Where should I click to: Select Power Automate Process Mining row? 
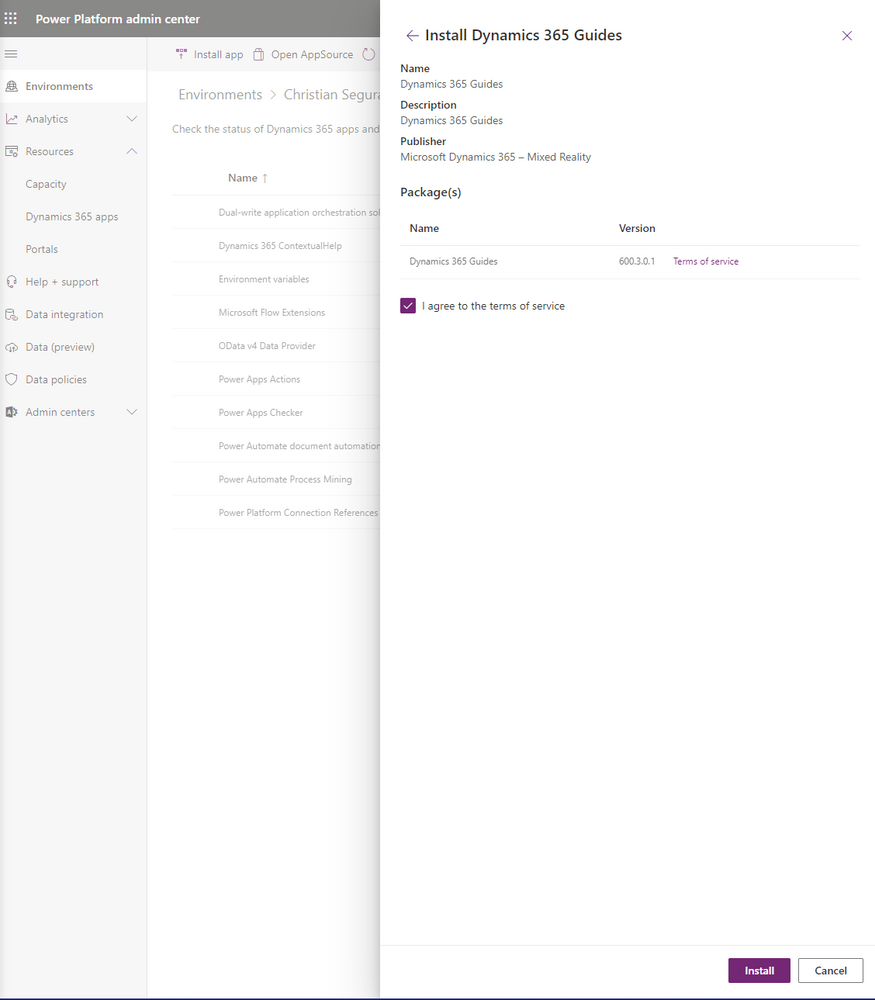coord(276,479)
